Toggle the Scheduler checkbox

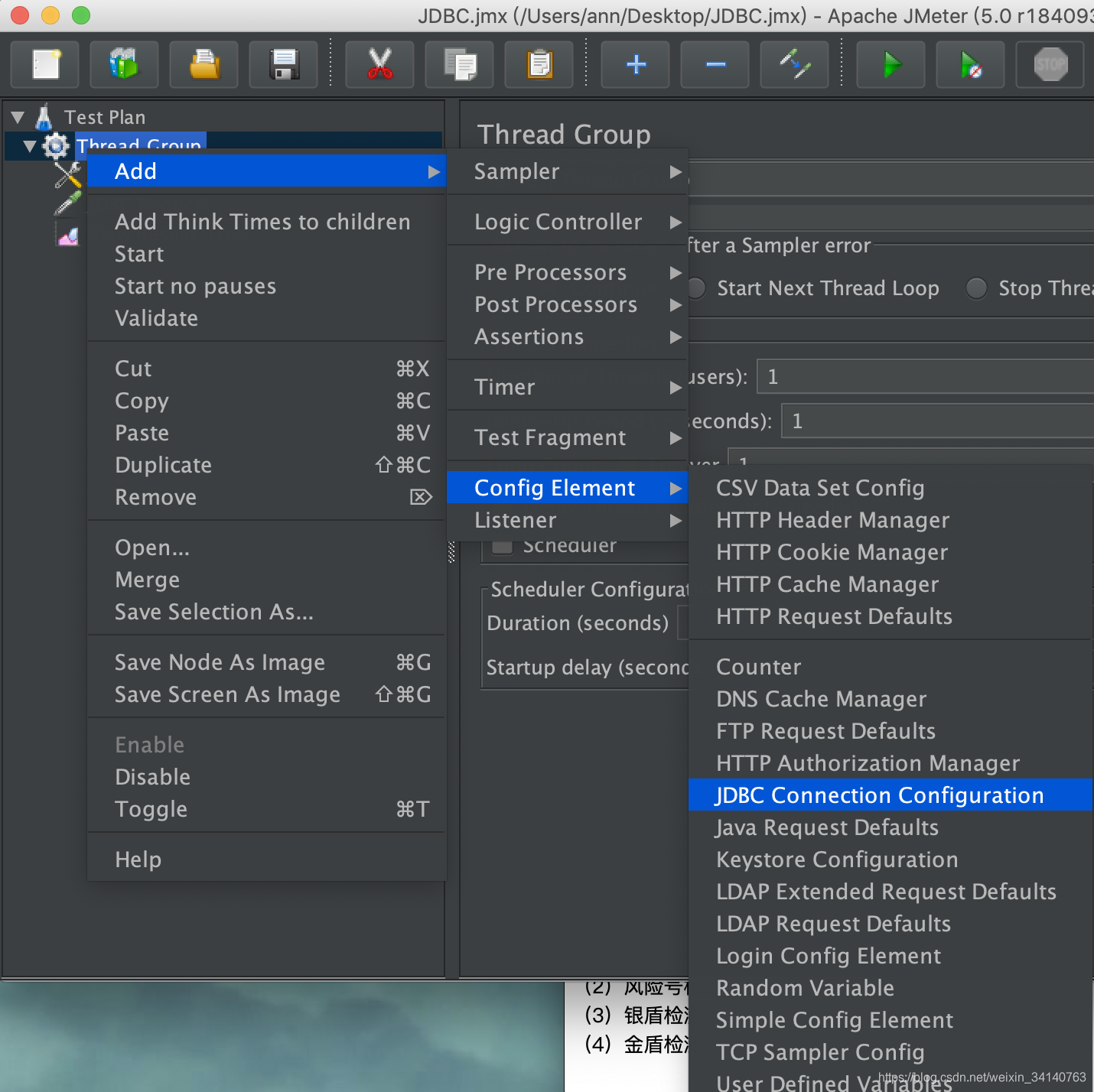(x=502, y=546)
